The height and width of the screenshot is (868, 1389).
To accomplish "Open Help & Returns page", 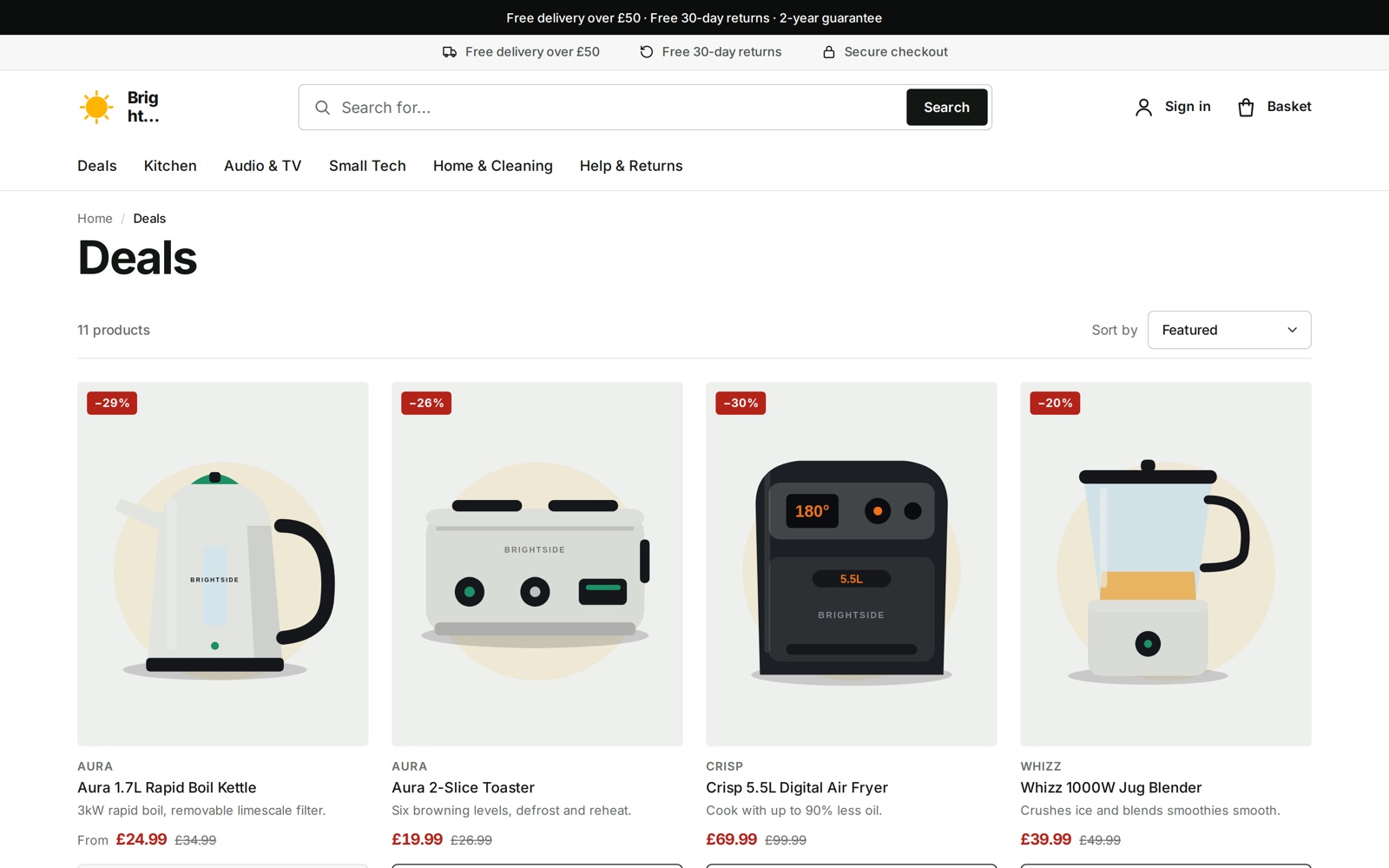I will (631, 166).
